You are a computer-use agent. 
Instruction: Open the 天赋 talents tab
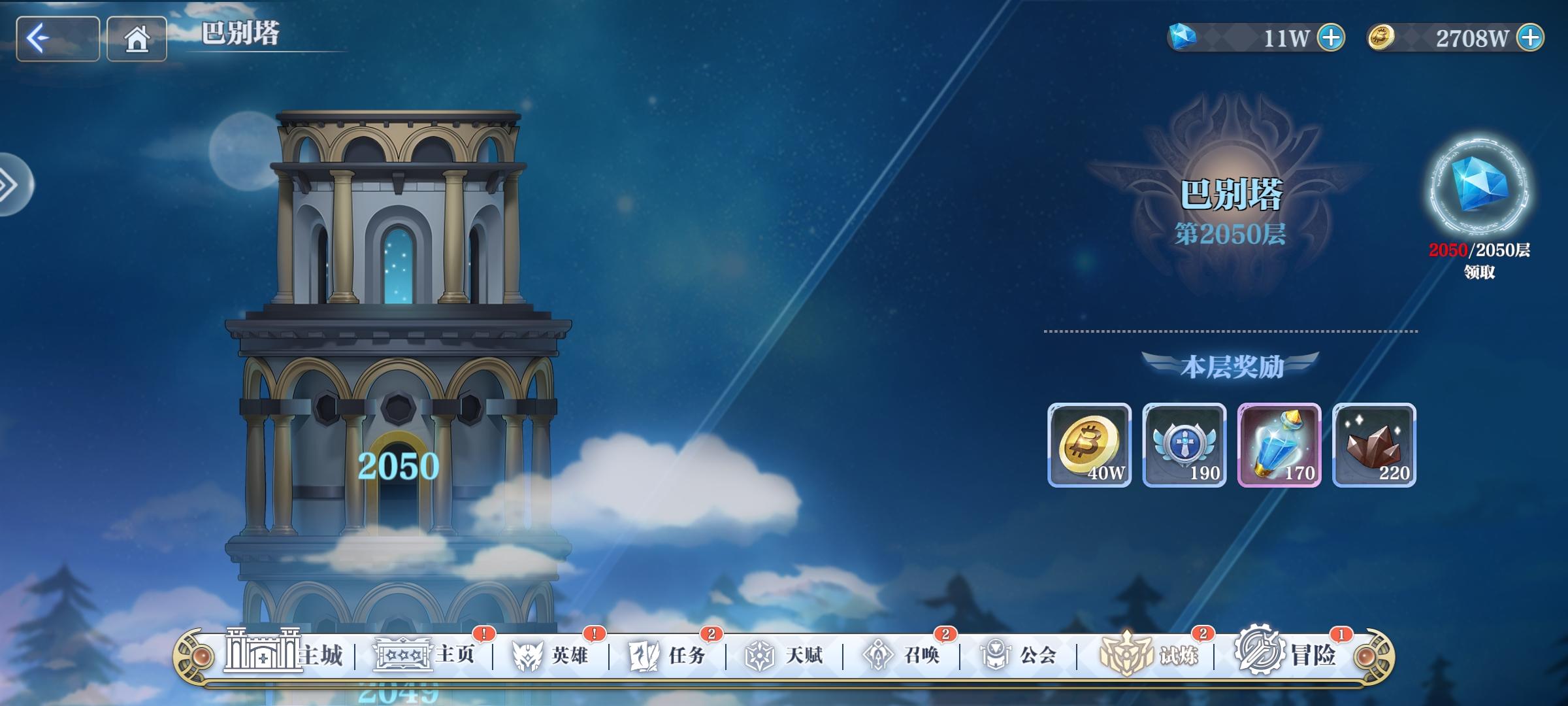[x=784, y=654]
